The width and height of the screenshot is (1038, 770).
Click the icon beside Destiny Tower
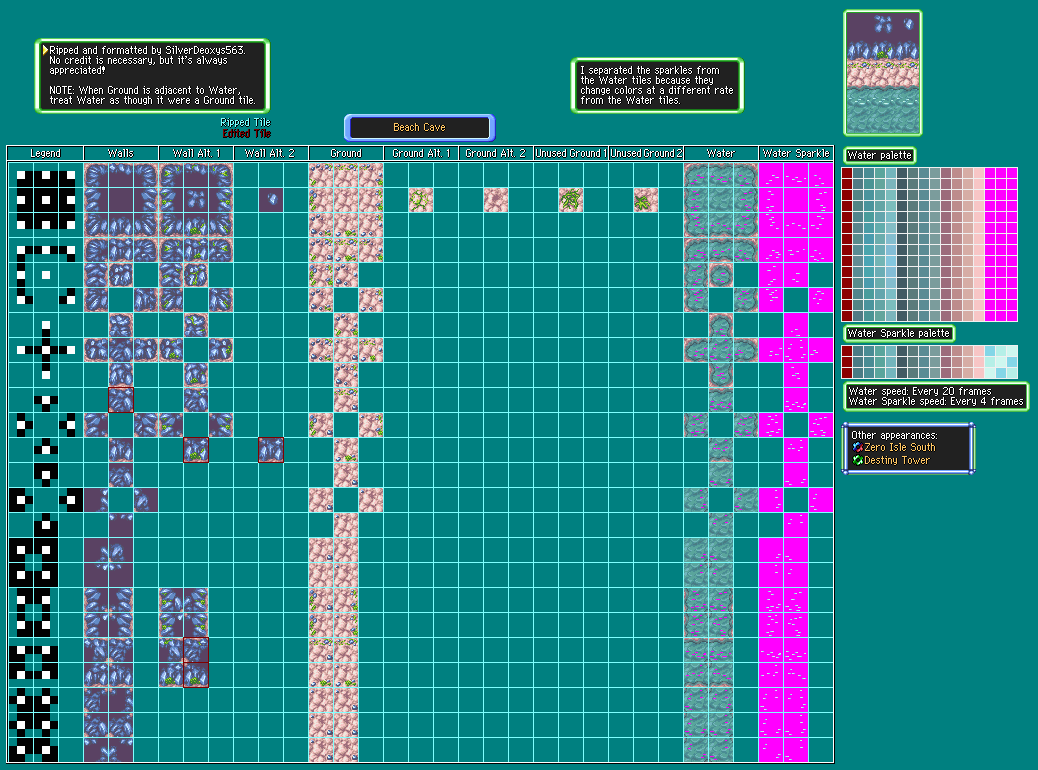point(858,460)
